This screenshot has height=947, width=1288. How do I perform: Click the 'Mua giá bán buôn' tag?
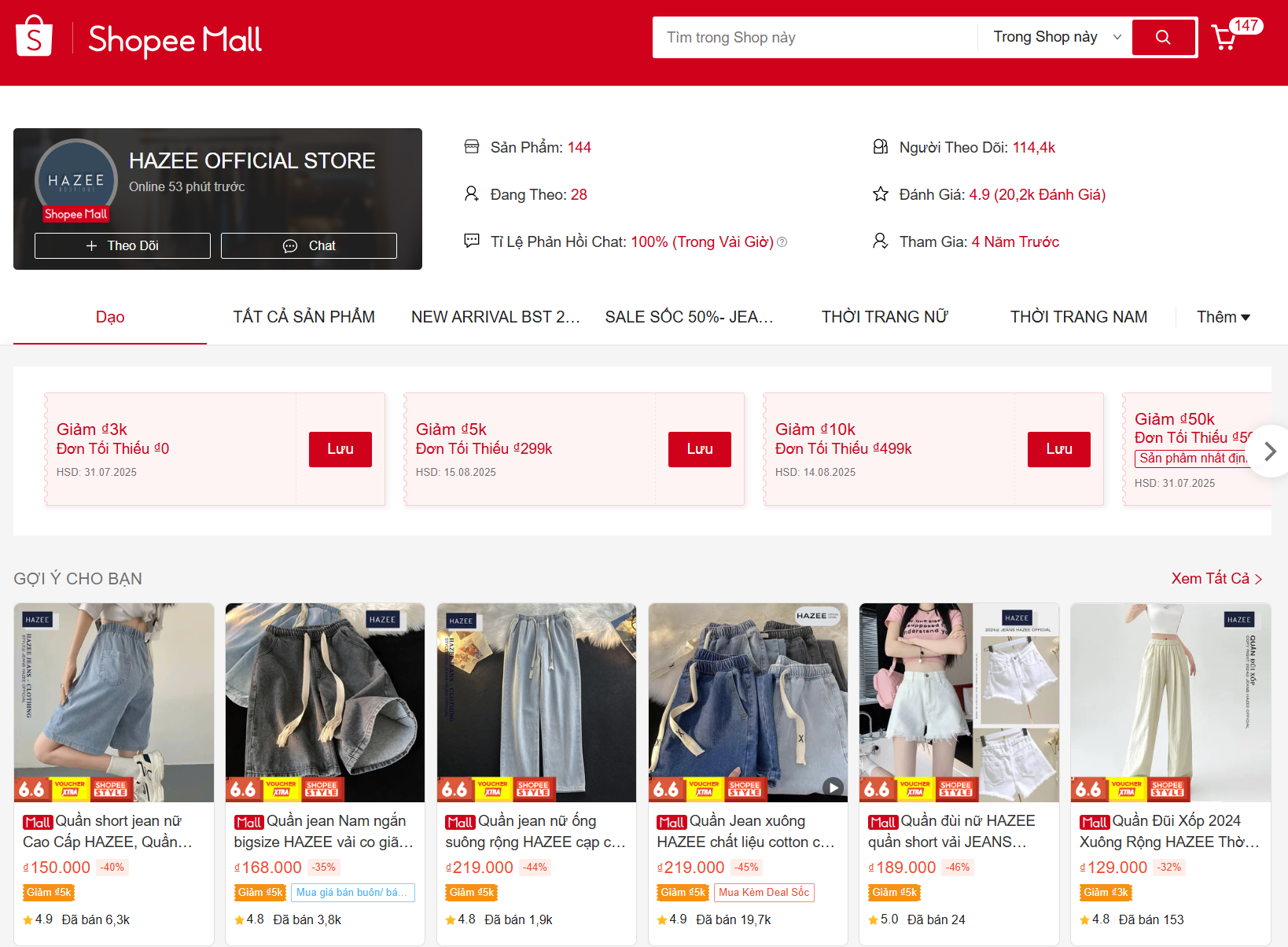click(x=353, y=893)
